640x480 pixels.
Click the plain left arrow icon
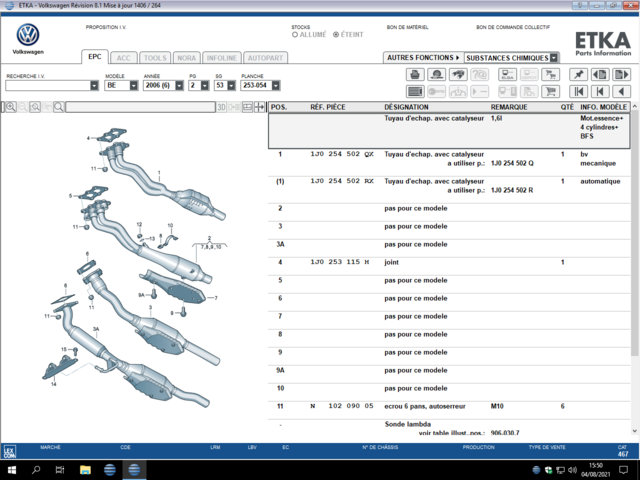pos(621,91)
